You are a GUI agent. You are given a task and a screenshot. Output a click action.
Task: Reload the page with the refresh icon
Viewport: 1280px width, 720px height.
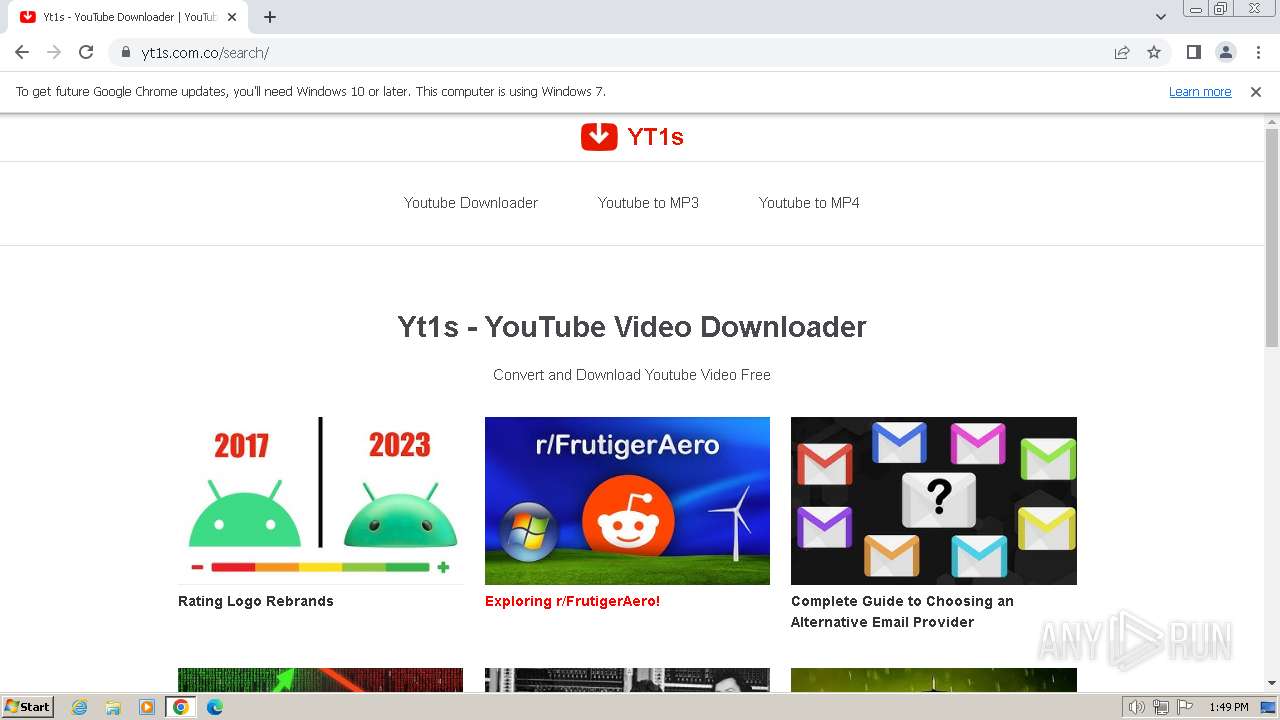coord(86,52)
